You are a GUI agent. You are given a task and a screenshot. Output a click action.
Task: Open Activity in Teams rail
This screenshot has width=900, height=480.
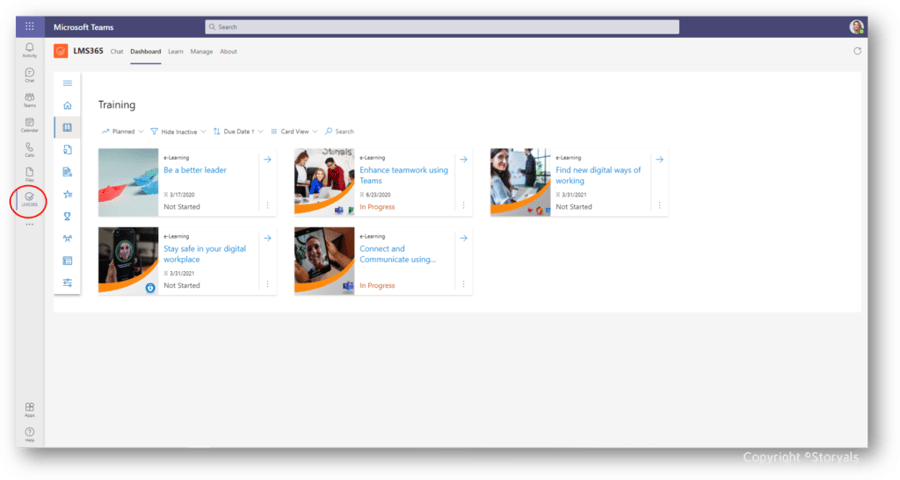click(x=29, y=50)
